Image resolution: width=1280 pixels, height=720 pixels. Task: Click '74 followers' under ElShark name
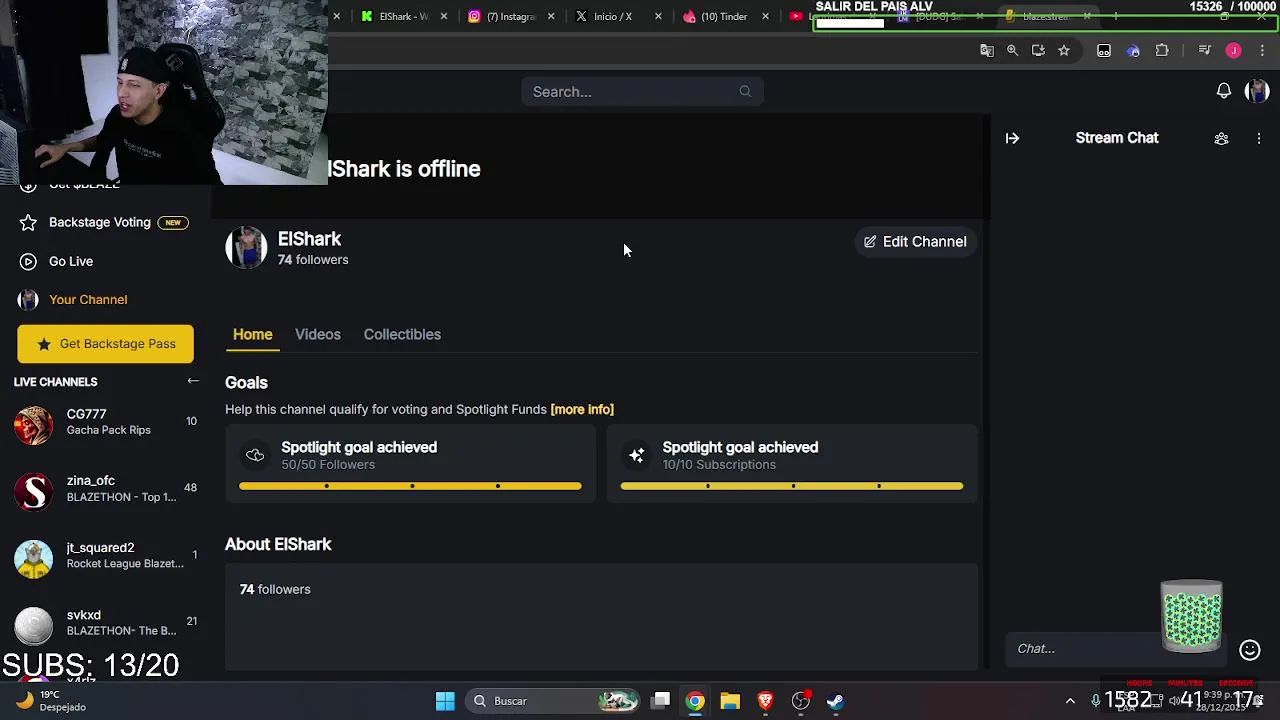(313, 260)
